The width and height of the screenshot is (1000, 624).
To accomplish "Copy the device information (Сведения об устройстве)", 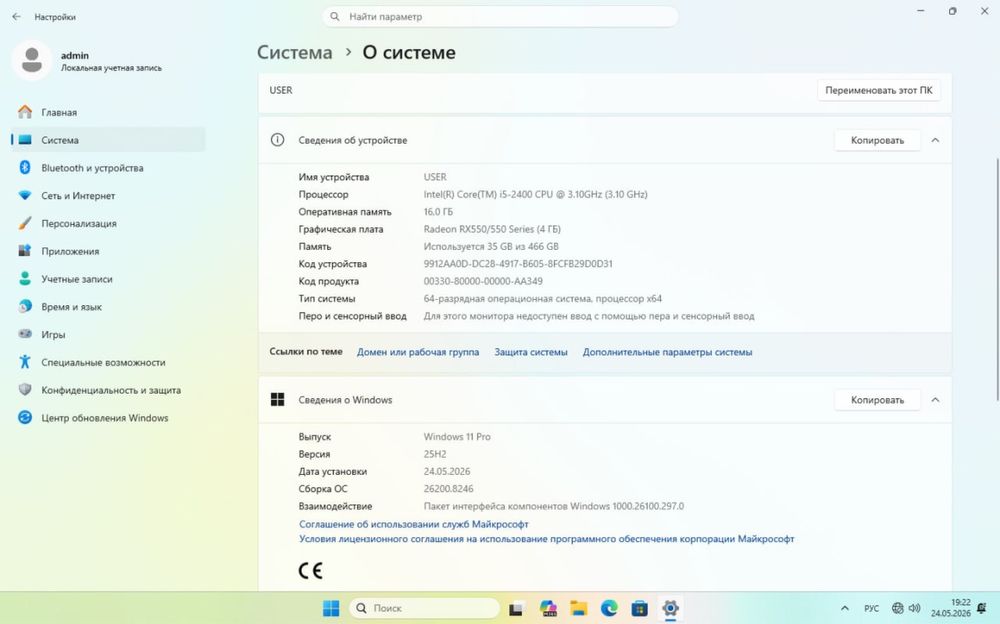I will click(x=877, y=140).
